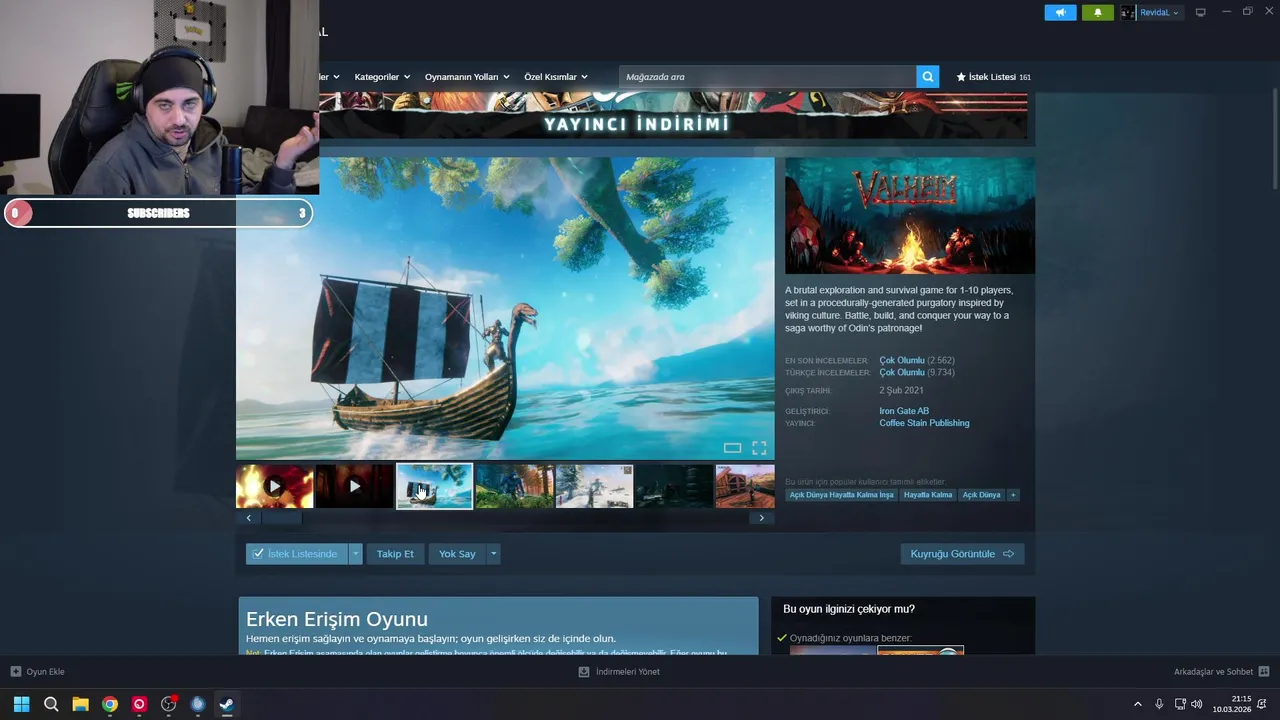
Task: Click the star İstek Listesi 161 button
Action: click(993, 77)
